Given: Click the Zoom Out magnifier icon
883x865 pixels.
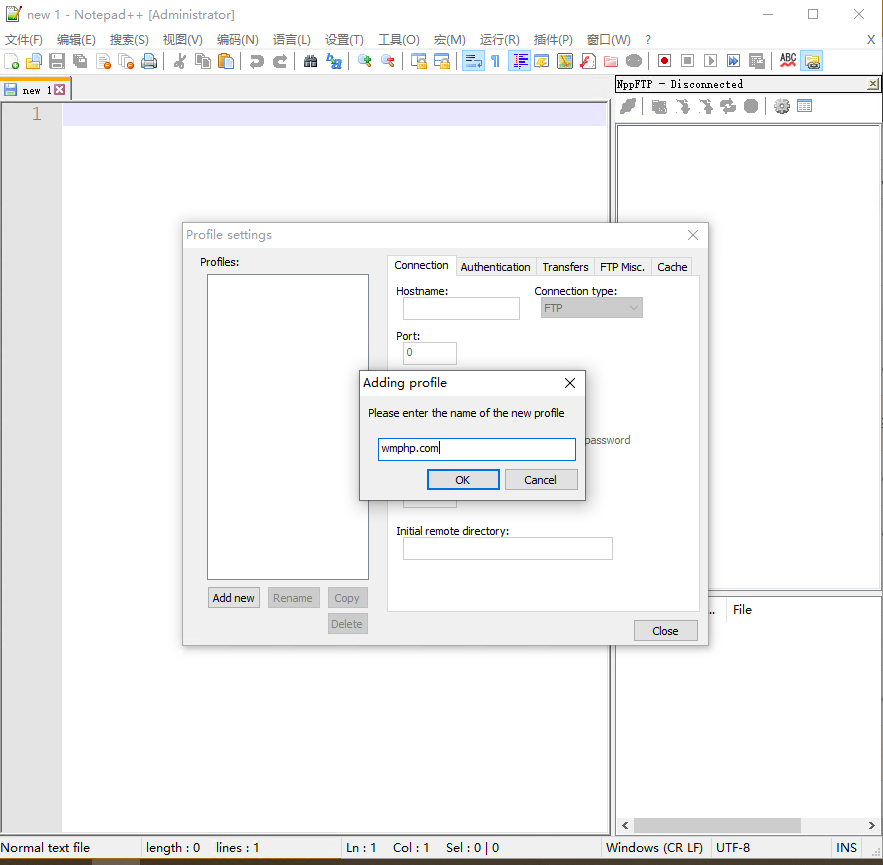Looking at the screenshot, I should click(x=387, y=61).
